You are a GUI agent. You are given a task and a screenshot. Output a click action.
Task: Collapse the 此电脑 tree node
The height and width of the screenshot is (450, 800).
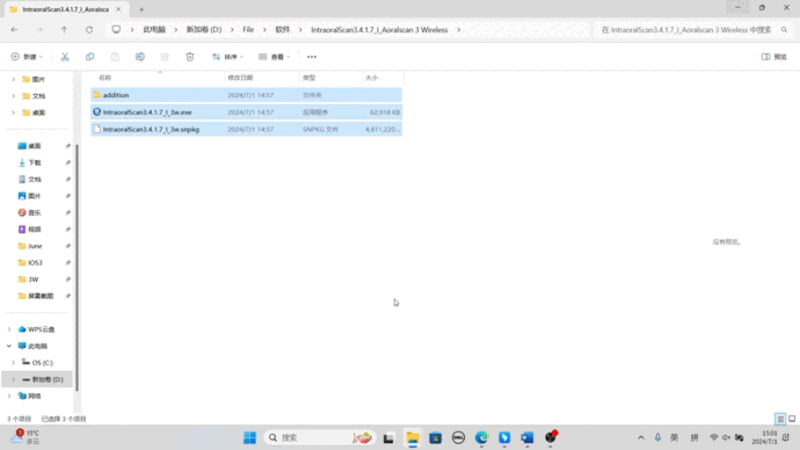coord(9,346)
